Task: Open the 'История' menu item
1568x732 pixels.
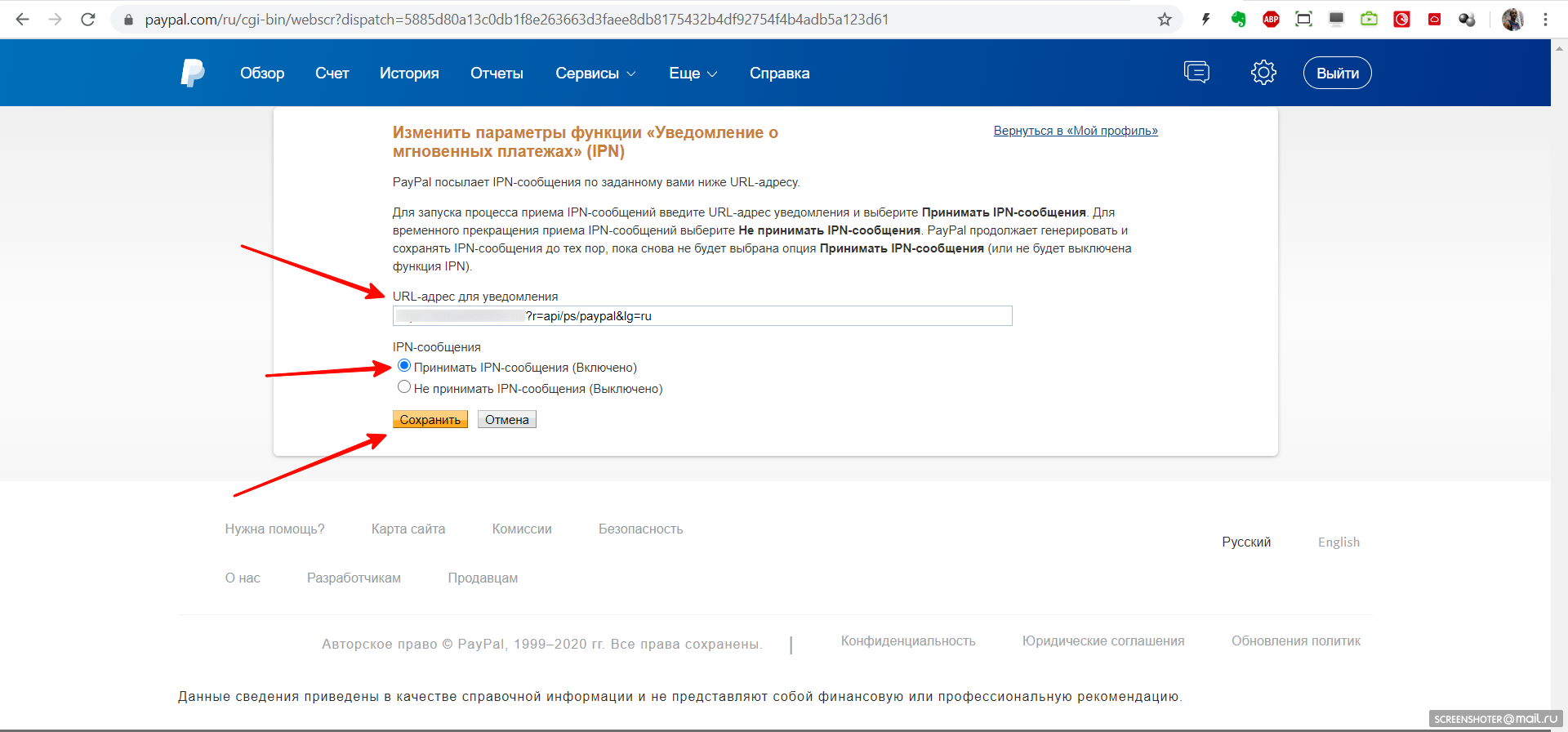Action: [x=409, y=74]
